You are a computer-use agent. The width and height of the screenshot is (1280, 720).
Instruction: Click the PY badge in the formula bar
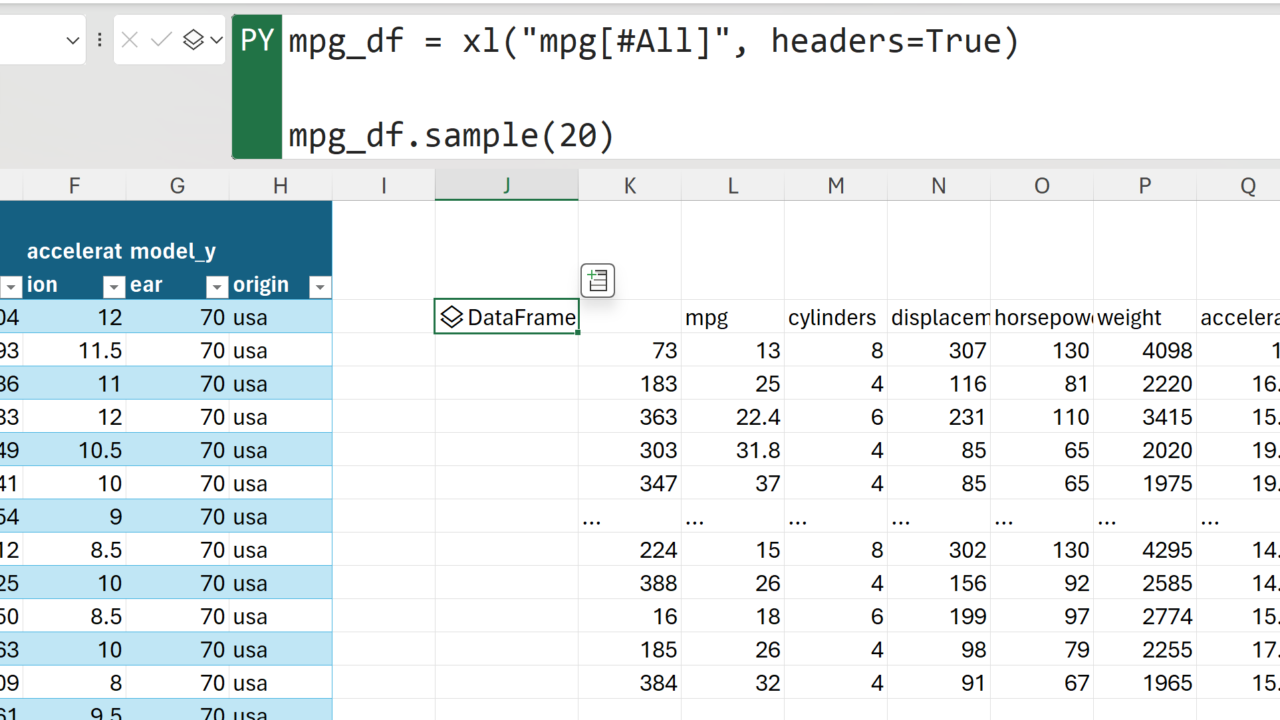coord(257,41)
